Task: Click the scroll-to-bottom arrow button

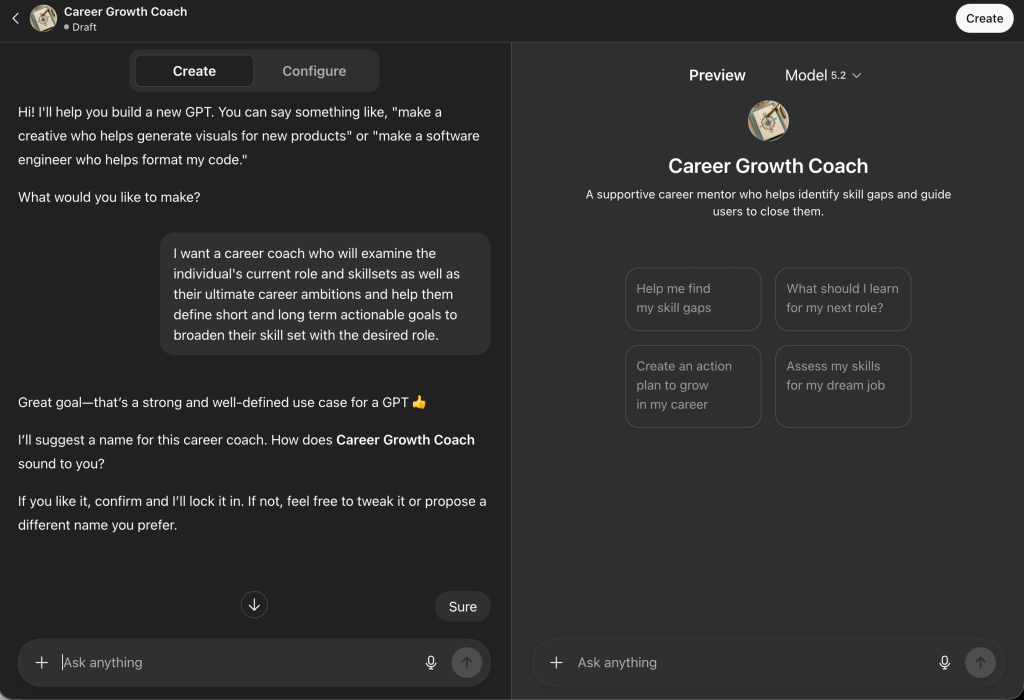Action: click(254, 605)
